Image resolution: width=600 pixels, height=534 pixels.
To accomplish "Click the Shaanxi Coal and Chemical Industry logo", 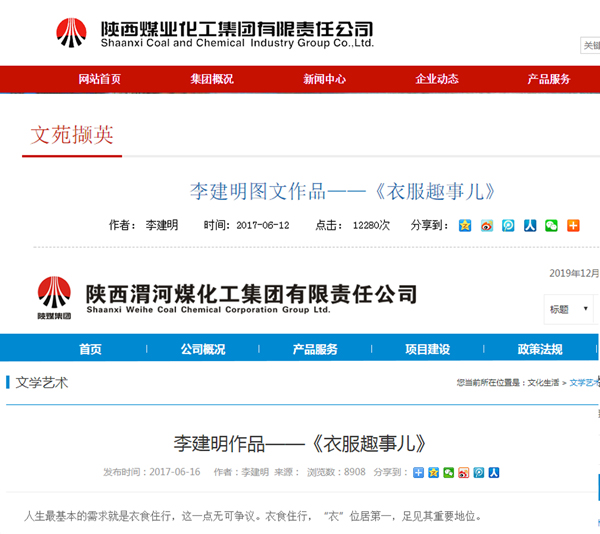I will pos(71,33).
